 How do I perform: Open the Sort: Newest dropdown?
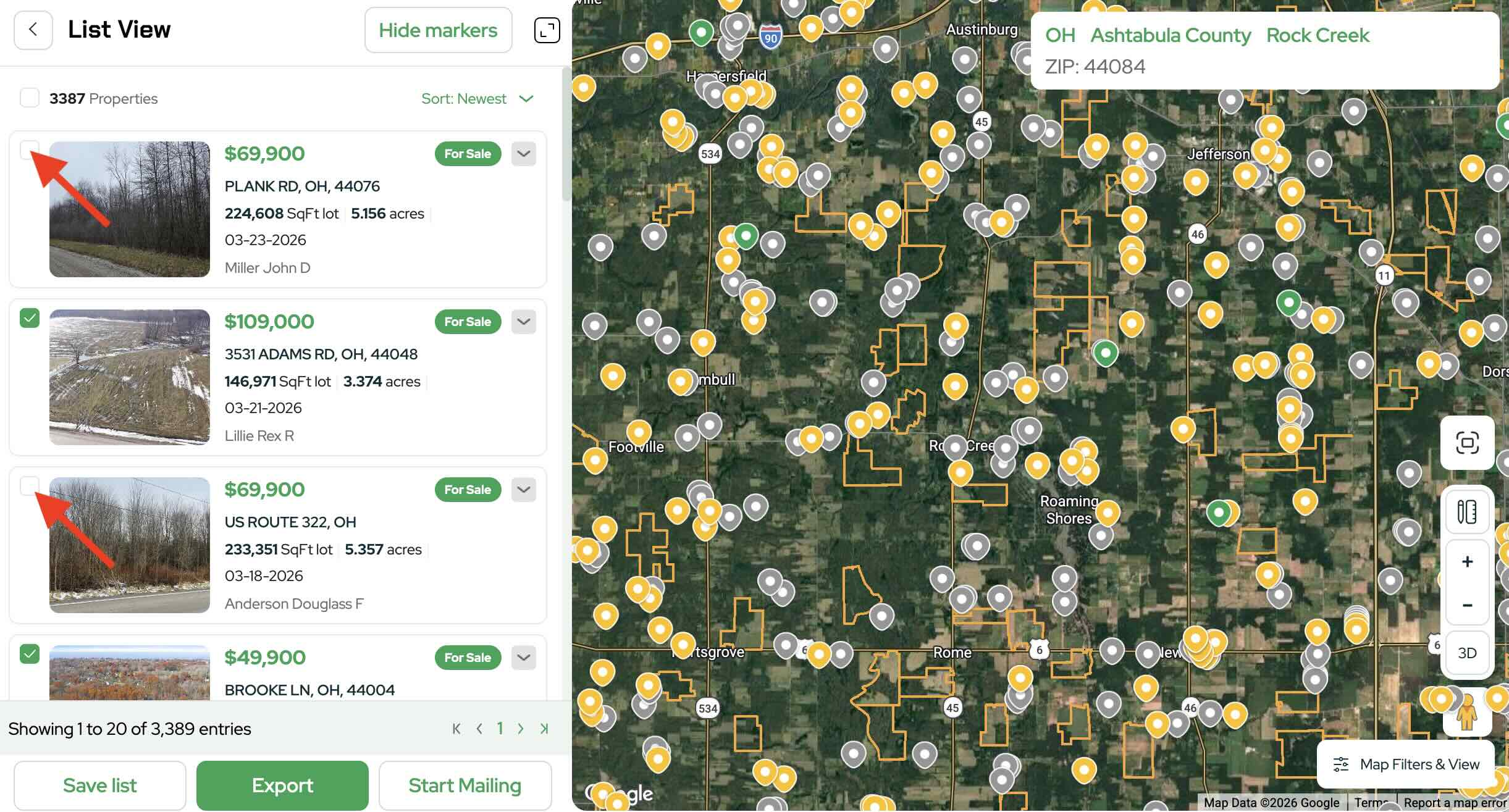click(477, 99)
